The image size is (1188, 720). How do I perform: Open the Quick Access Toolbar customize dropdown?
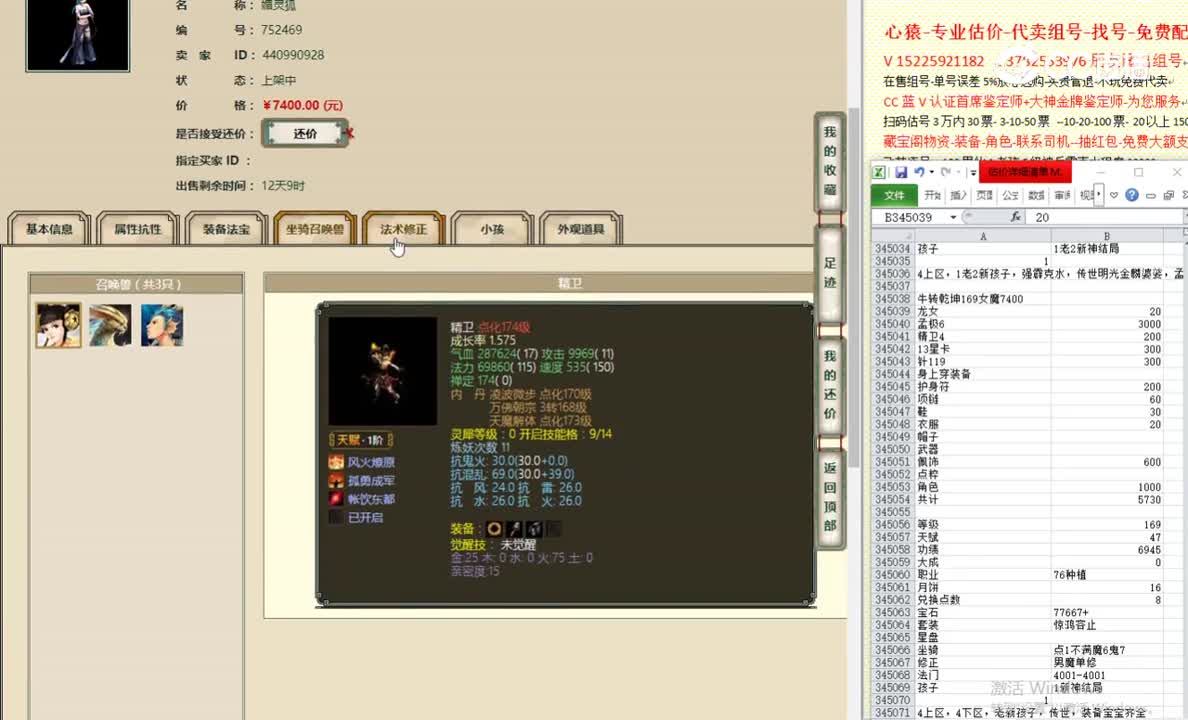tap(972, 173)
